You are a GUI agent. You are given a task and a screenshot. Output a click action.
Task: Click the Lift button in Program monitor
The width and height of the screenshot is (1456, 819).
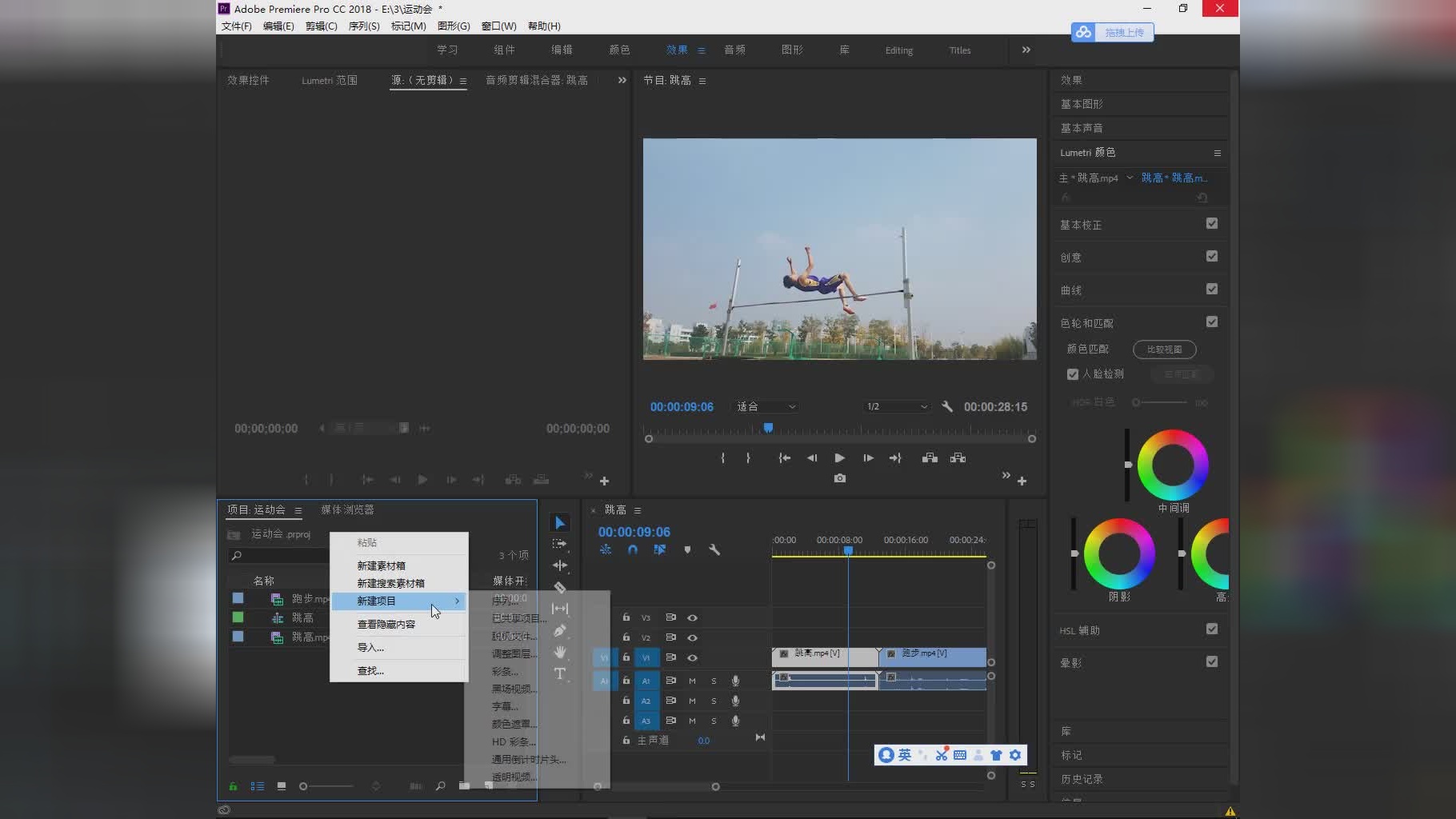coord(930,457)
